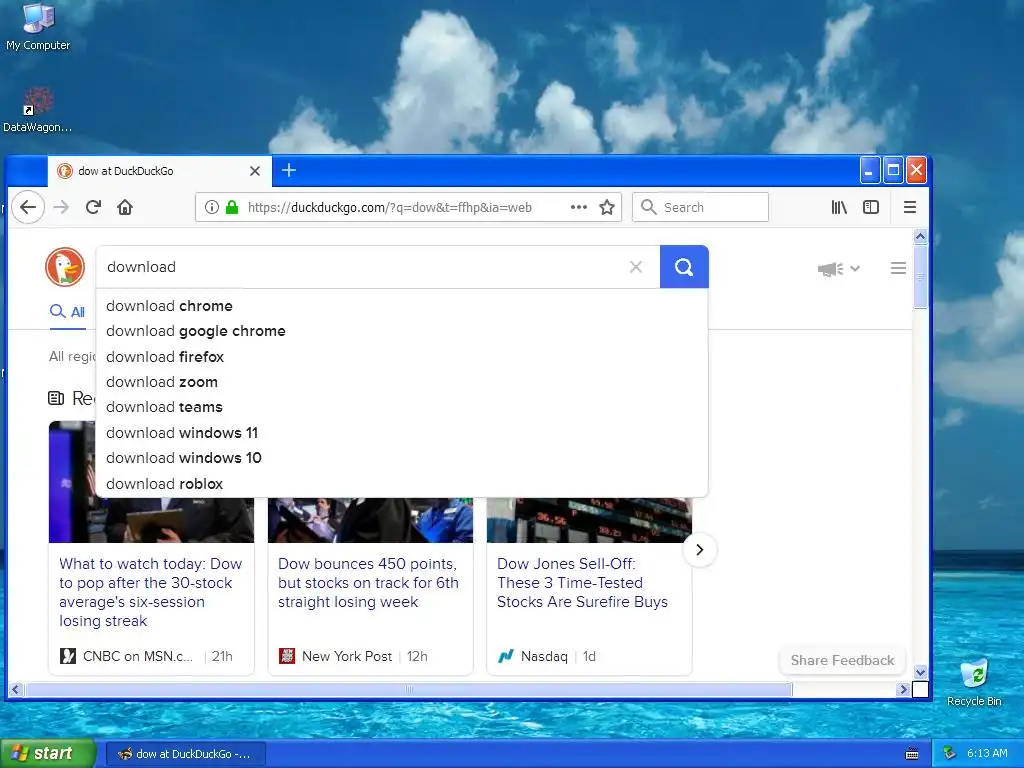Open page actions three-dot menu
The height and width of the screenshot is (768, 1024).
click(579, 207)
